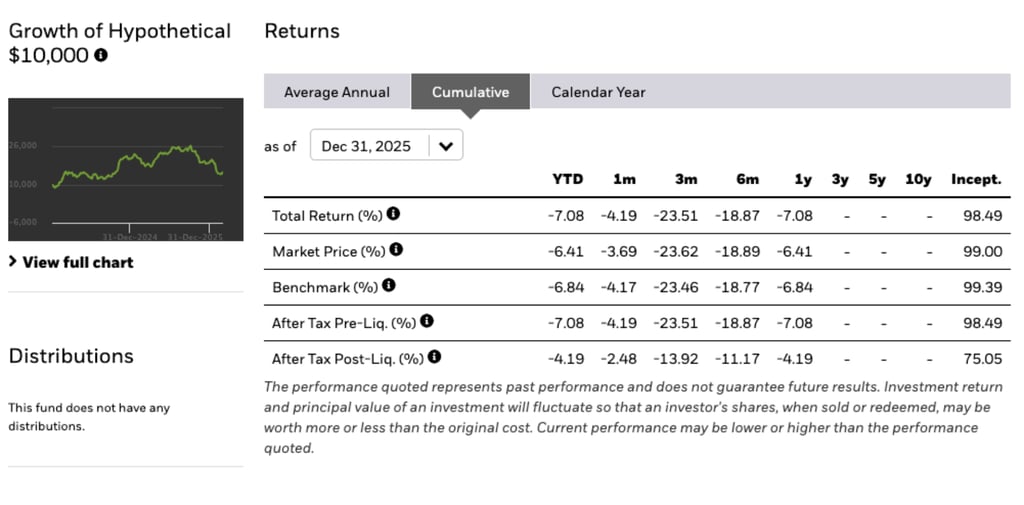Click the Distributions section heading
Screen dimensions: 1024x505
[x=71, y=356]
